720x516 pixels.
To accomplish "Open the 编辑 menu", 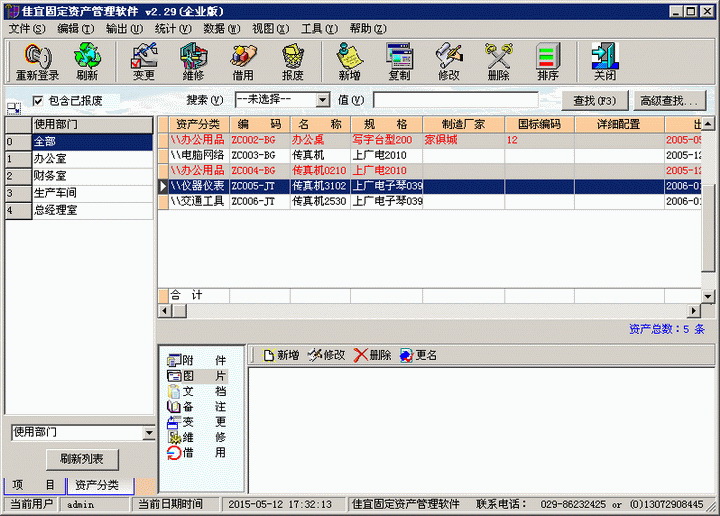I will click(x=75, y=28).
